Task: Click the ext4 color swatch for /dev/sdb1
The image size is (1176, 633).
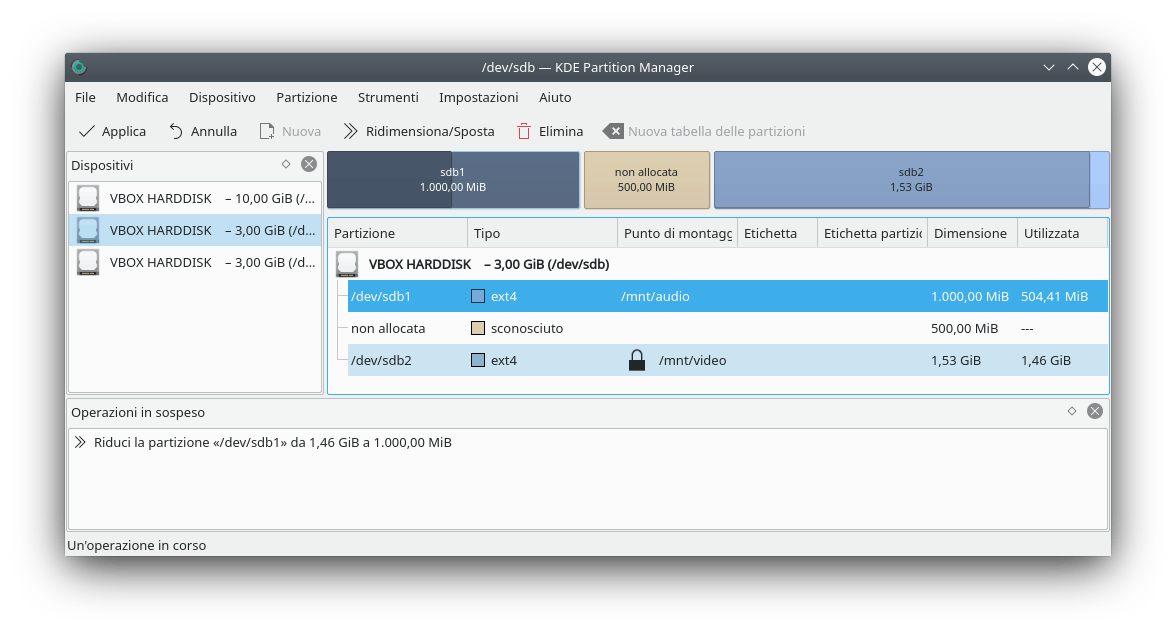Action: coord(478,296)
